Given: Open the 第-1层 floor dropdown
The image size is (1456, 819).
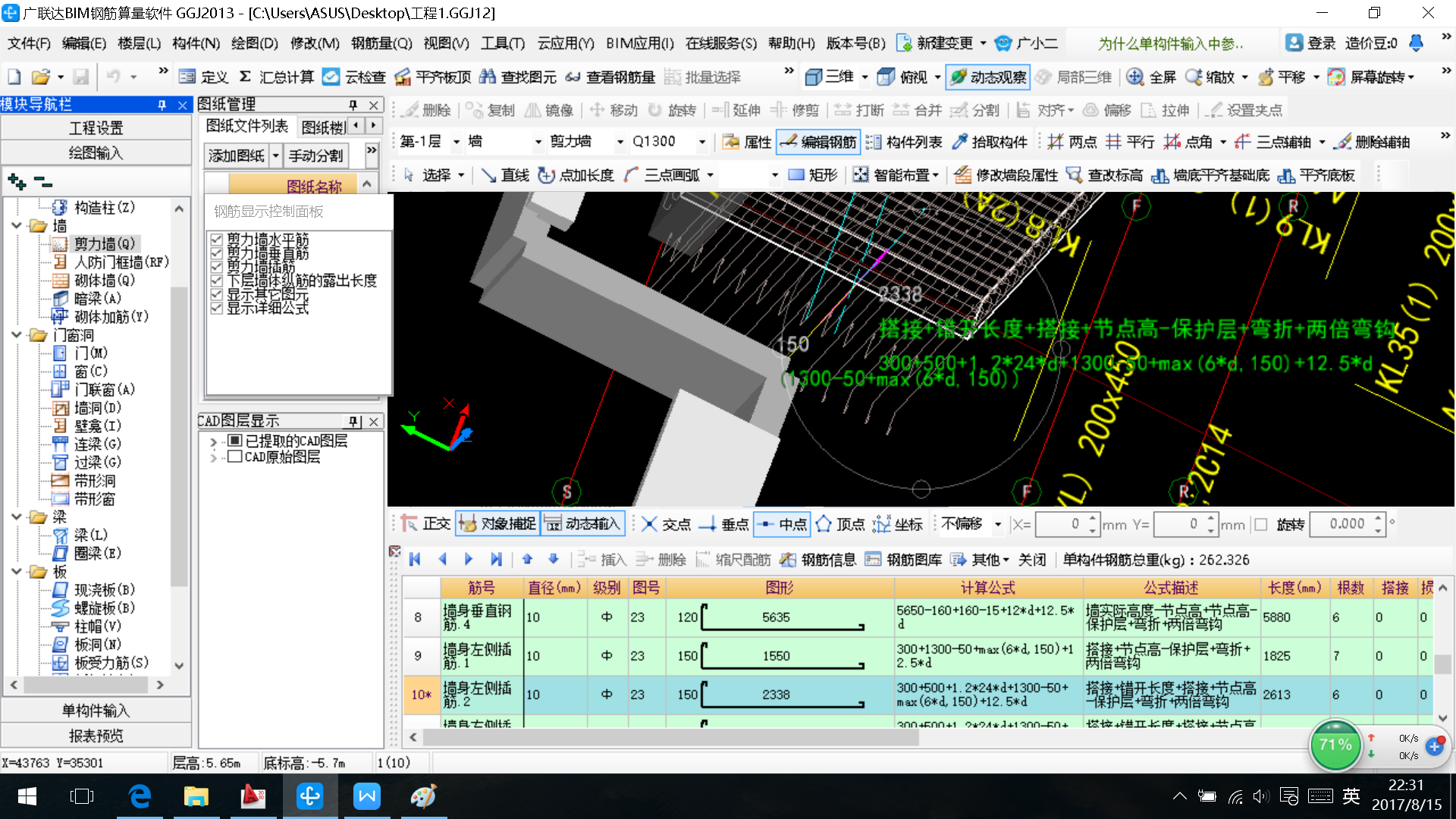Looking at the screenshot, I should click(x=457, y=142).
